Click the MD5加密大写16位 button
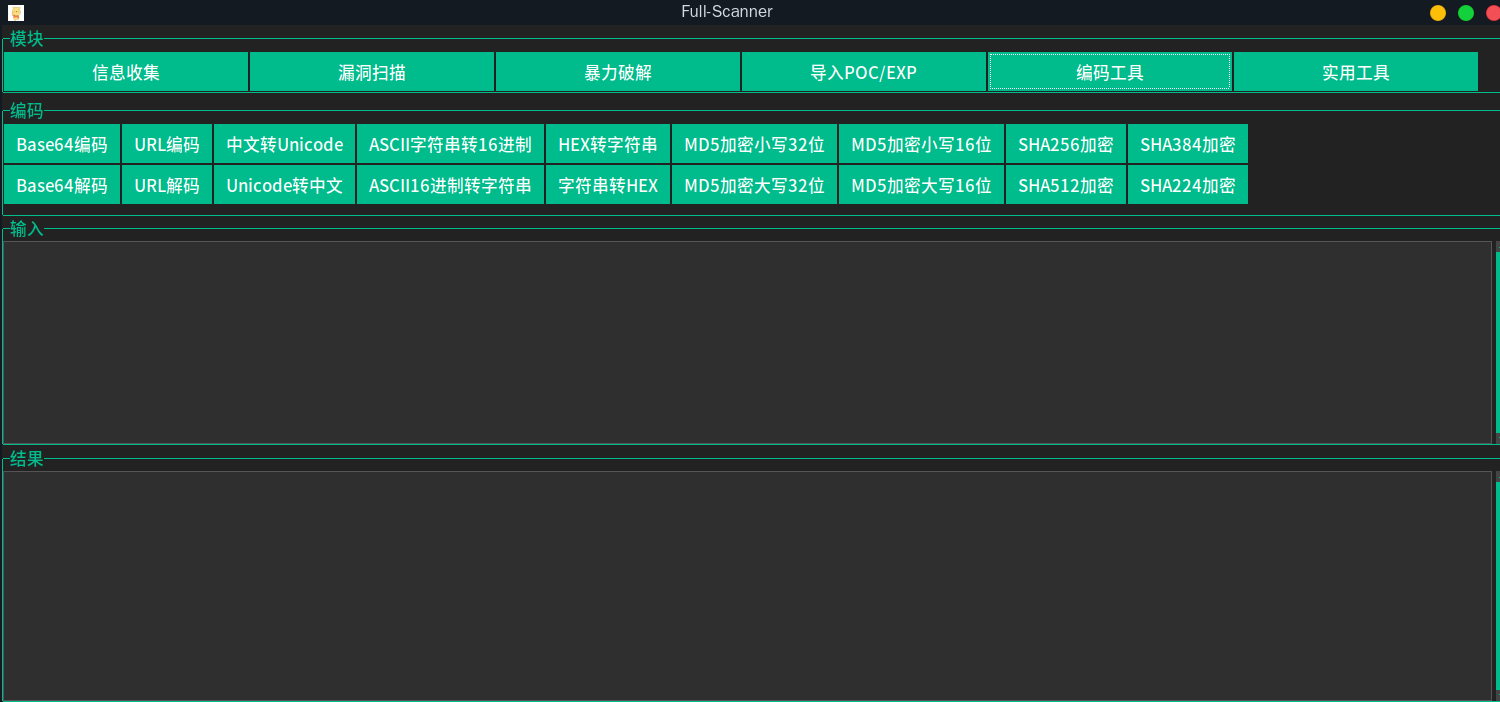Image resolution: width=1500 pixels, height=702 pixels. coord(921,185)
